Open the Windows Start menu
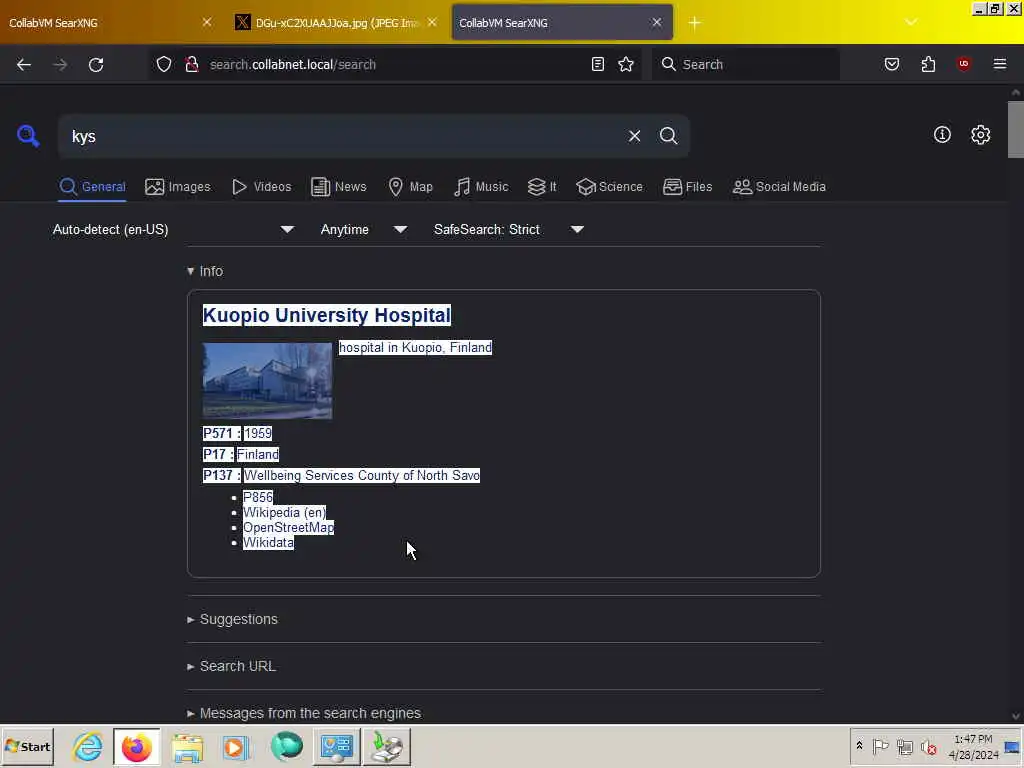Viewport: 1024px width, 768px height. 27,746
